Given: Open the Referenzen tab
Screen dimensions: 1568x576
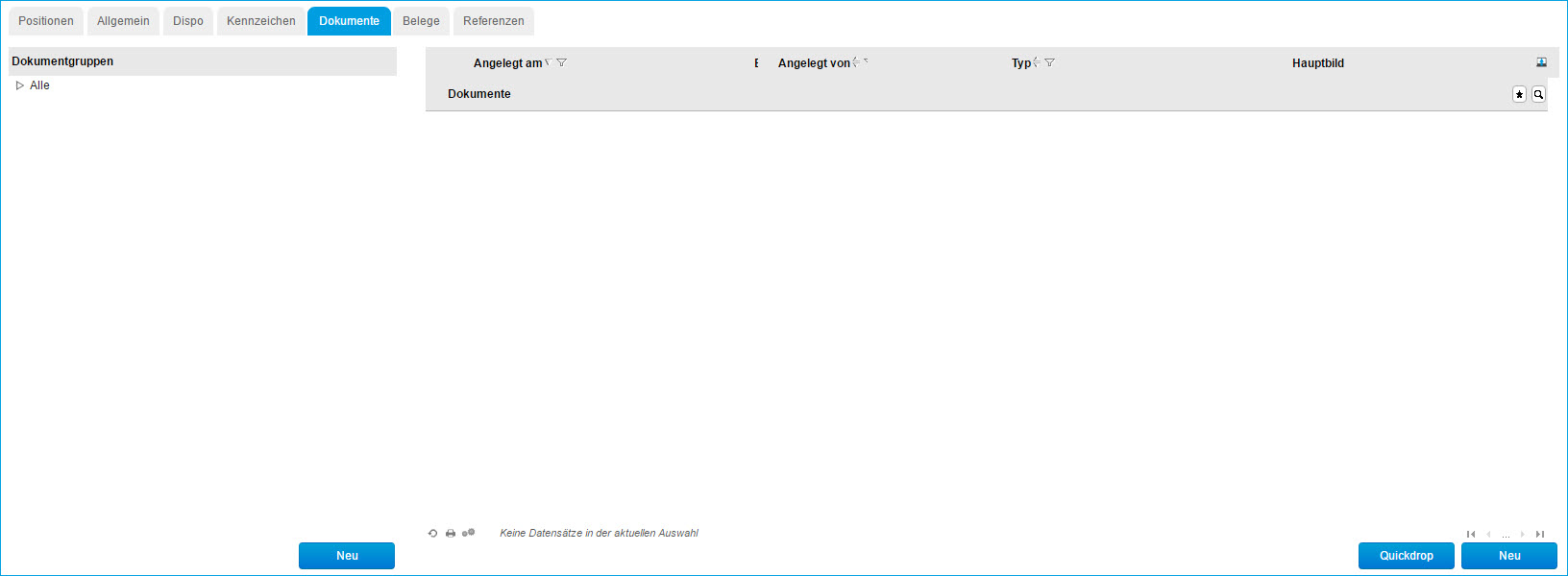Looking at the screenshot, I should (494, 21).
